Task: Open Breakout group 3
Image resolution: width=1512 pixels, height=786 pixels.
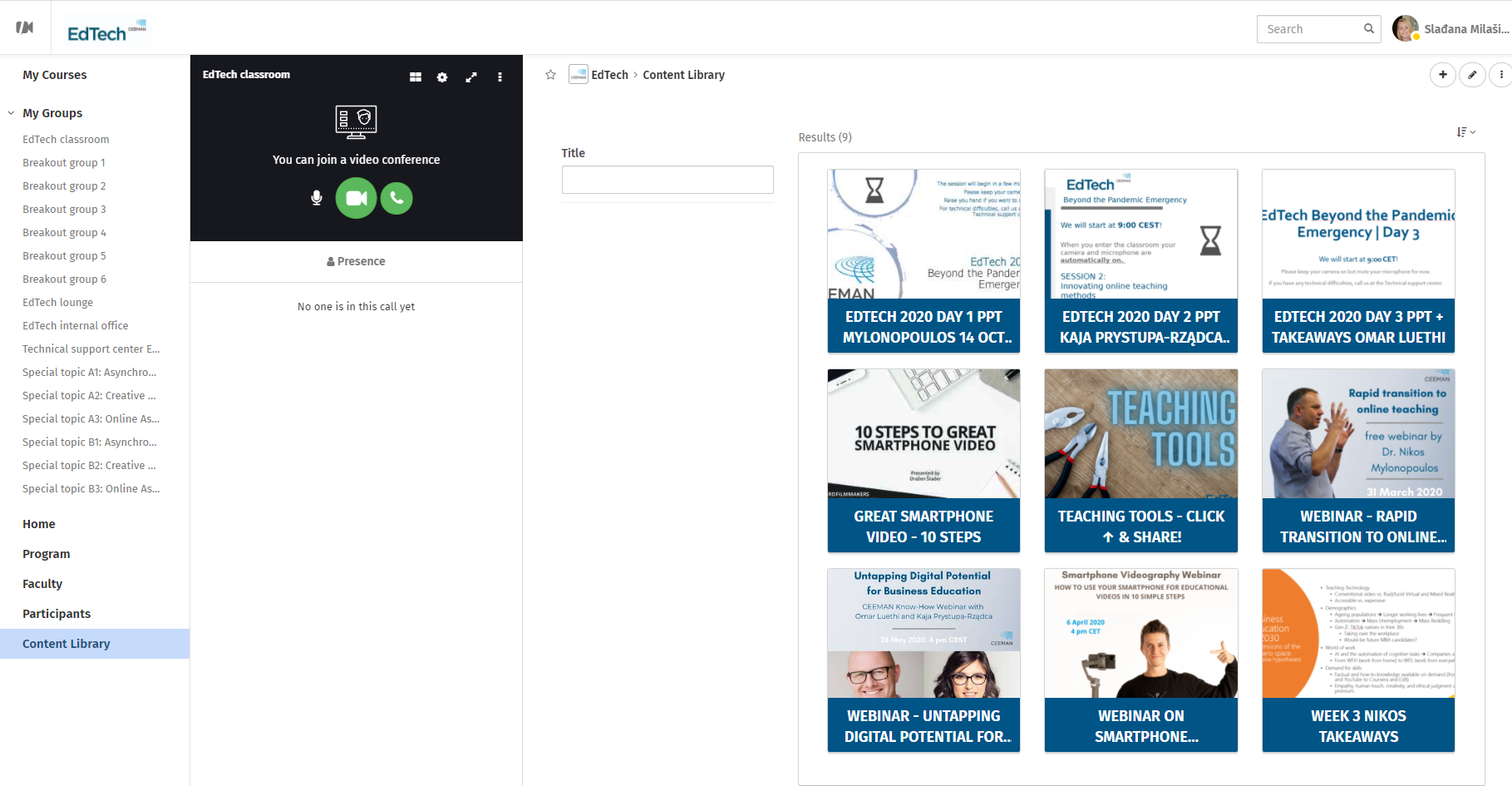Action: pos(64,210)
